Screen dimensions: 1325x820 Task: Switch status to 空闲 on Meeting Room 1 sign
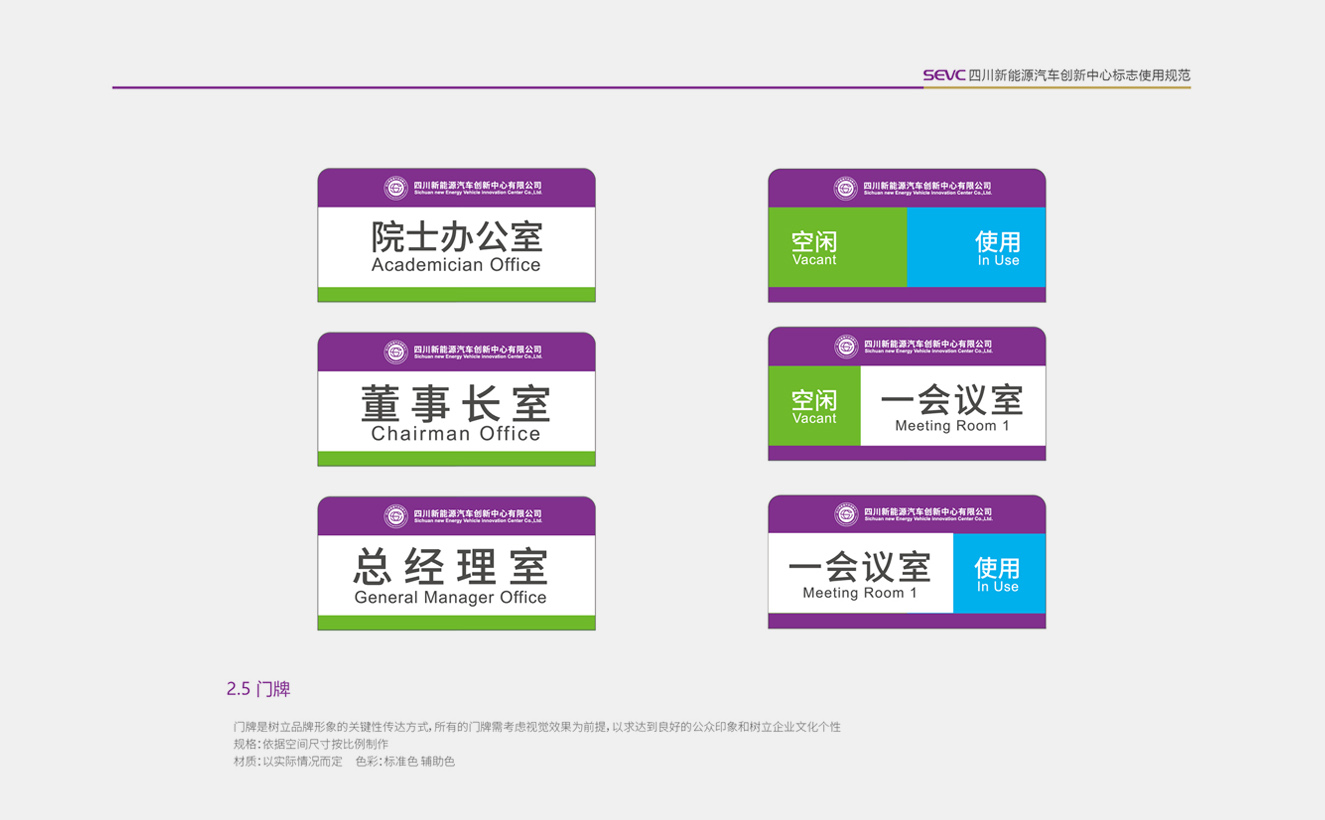[814, 408]
